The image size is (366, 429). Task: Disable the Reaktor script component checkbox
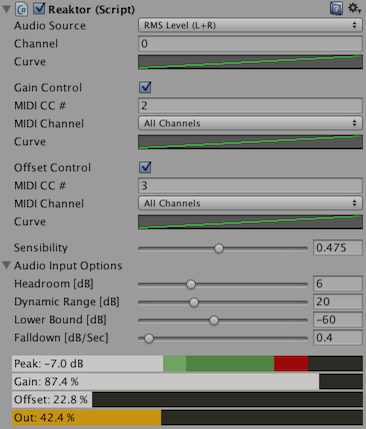point(39,9)
